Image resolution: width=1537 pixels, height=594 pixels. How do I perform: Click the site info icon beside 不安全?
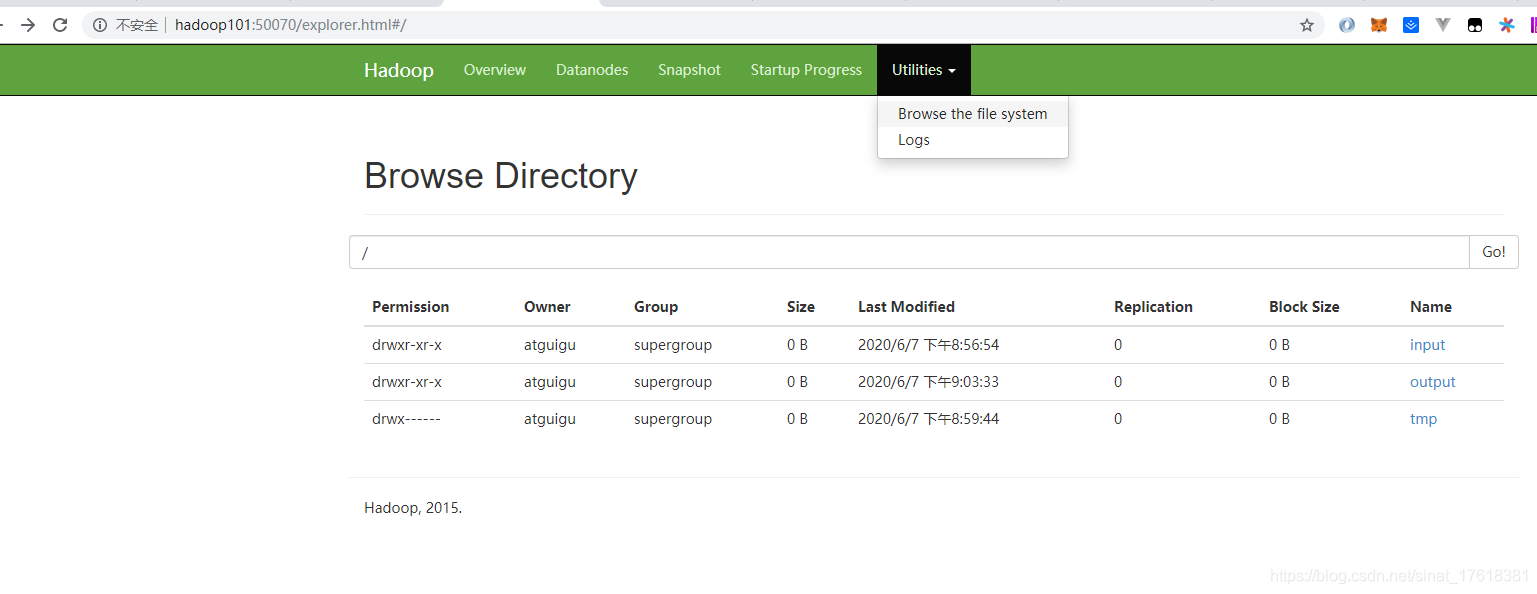coord(100,25)
